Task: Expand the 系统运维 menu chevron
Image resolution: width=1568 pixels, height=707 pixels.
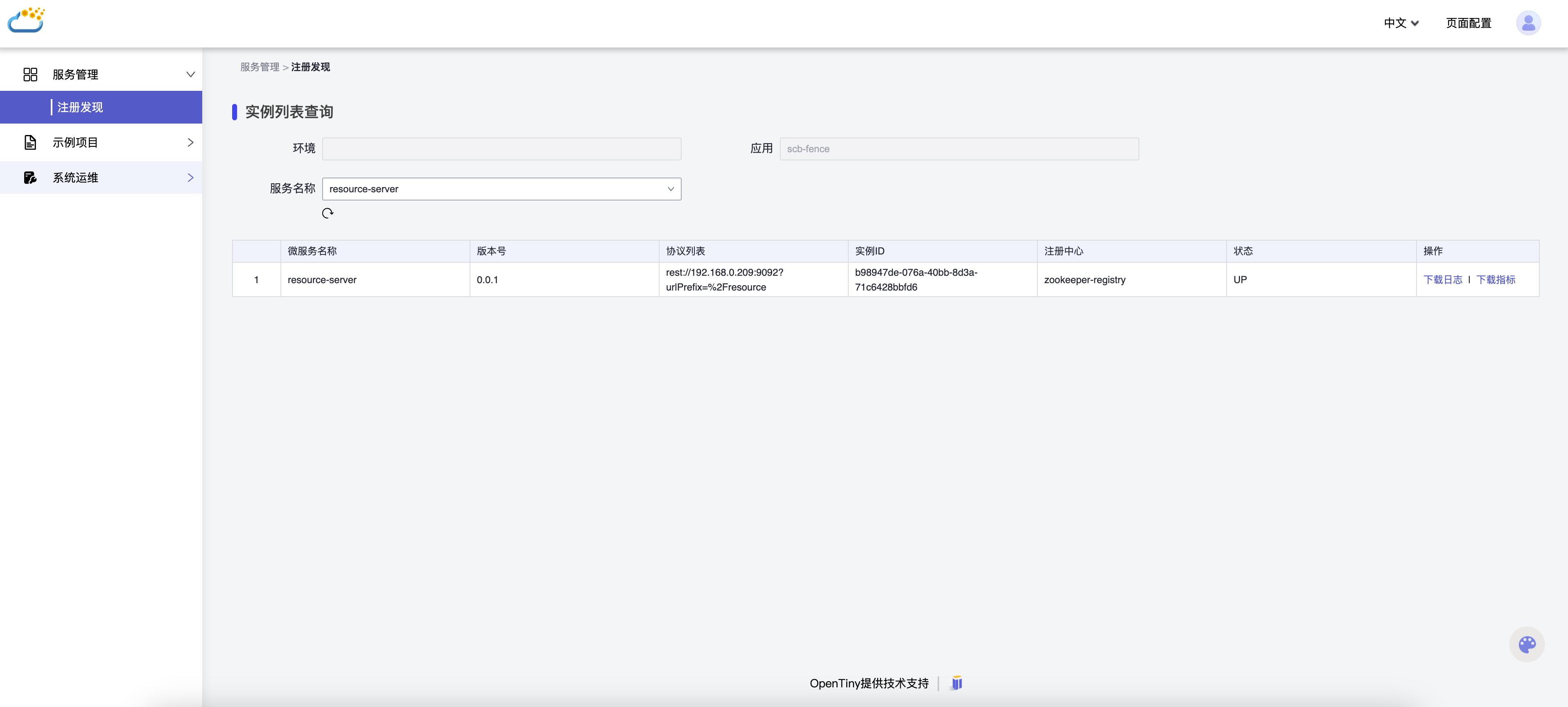Action: (x=190, y=178)
